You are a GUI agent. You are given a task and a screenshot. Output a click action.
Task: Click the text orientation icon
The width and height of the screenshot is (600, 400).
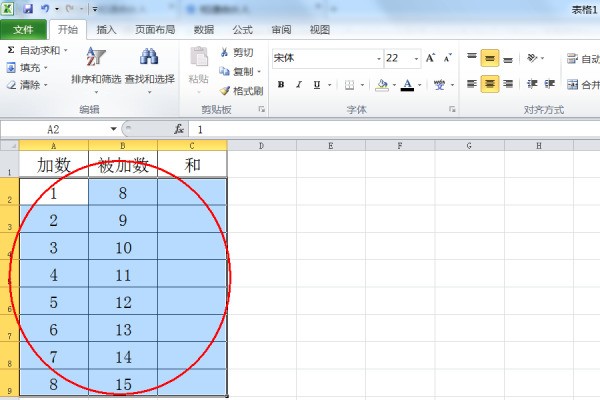[x=532, y=58]
